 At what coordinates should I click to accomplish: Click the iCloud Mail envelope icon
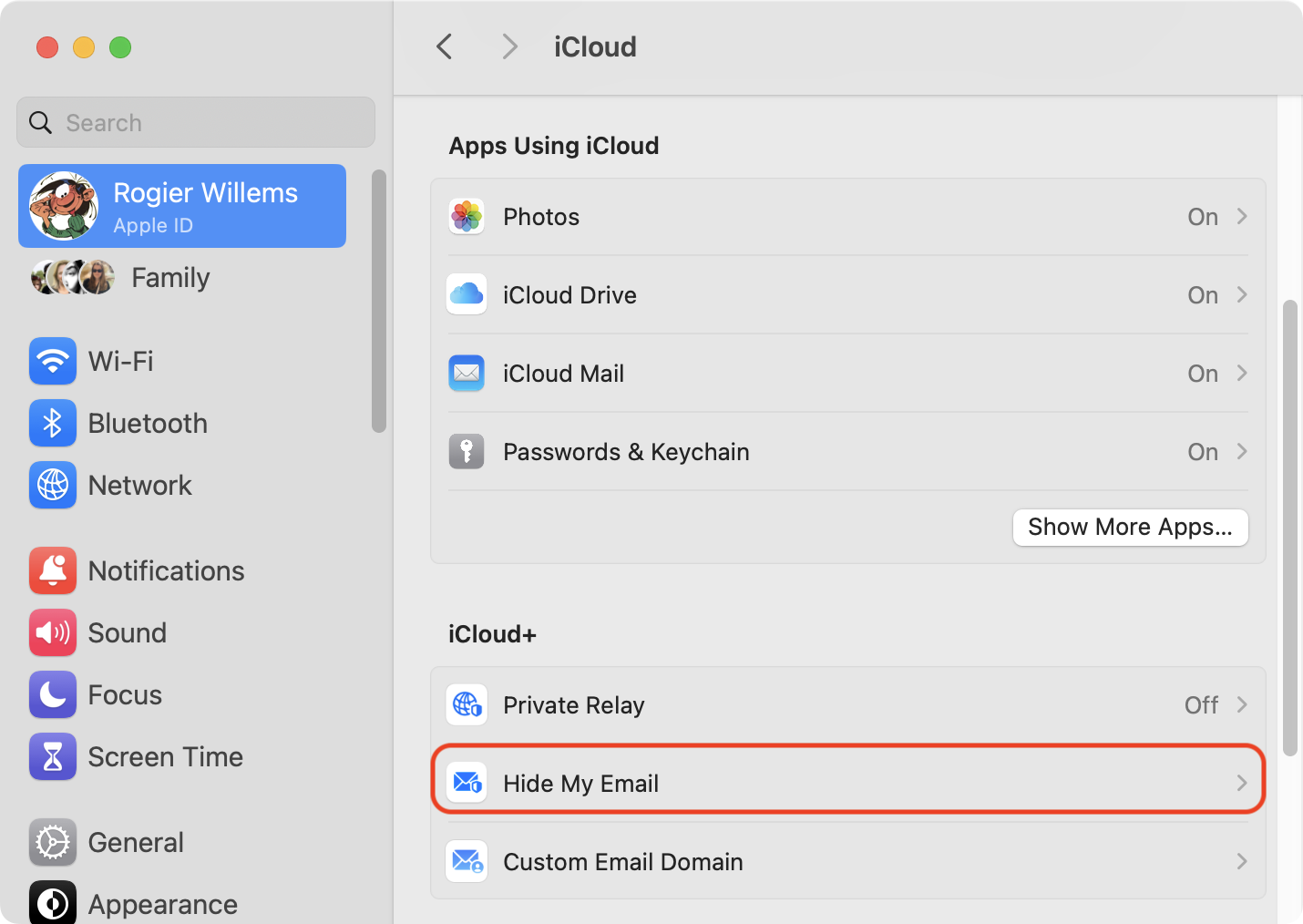coord(467,374)
